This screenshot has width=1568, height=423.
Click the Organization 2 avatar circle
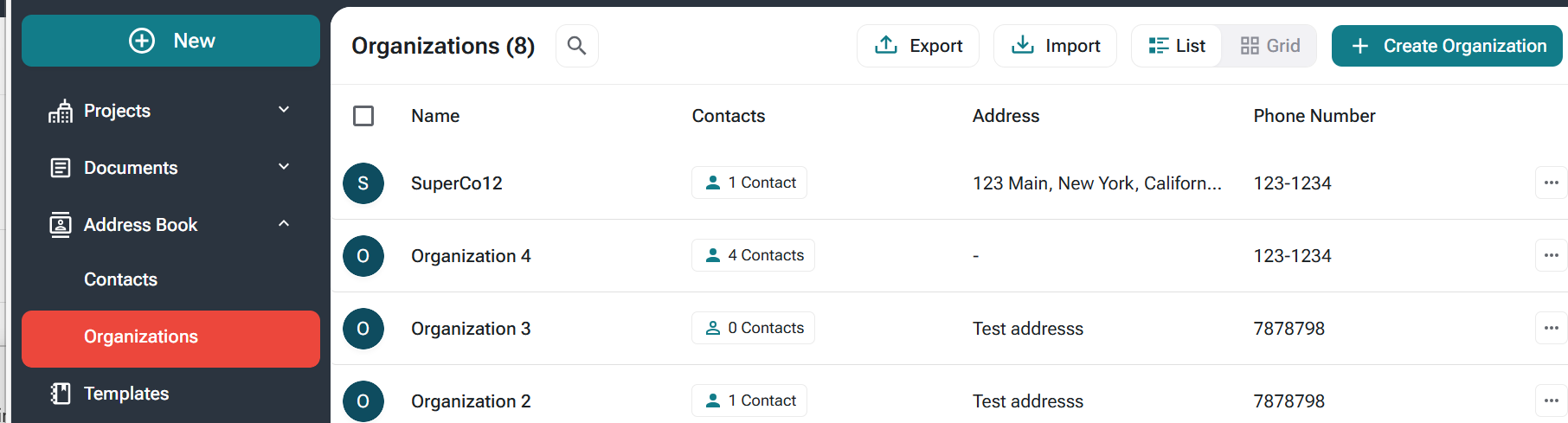tap(363, 401)
